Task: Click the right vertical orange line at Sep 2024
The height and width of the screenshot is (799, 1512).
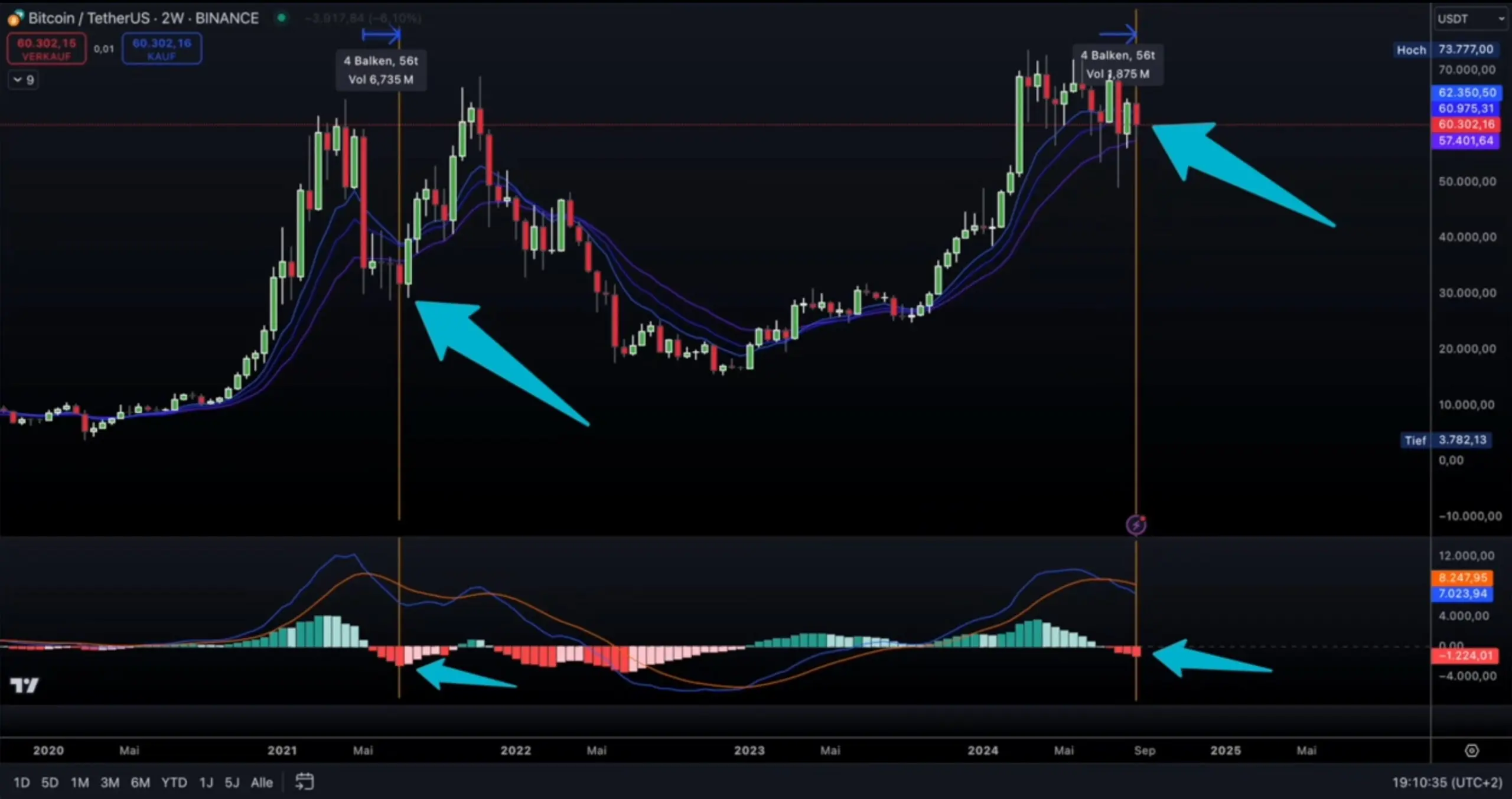Action: (x=1136, y=354)
